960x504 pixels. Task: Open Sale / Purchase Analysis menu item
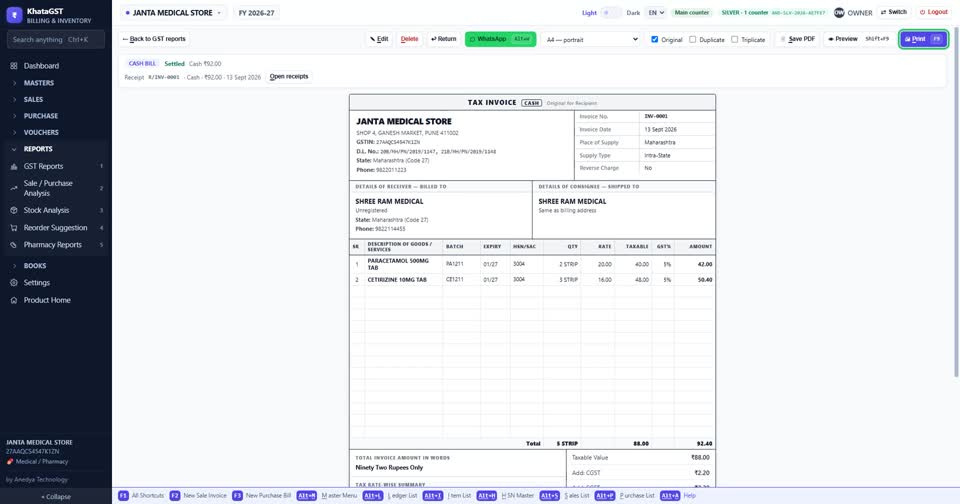55,188
